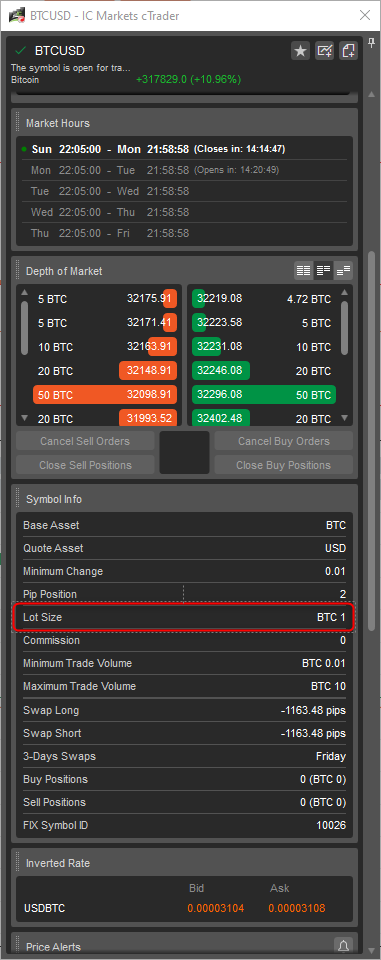Screen dimensions: 381x960
Task: Click the new order ticket icon
Action: [349, 51]
